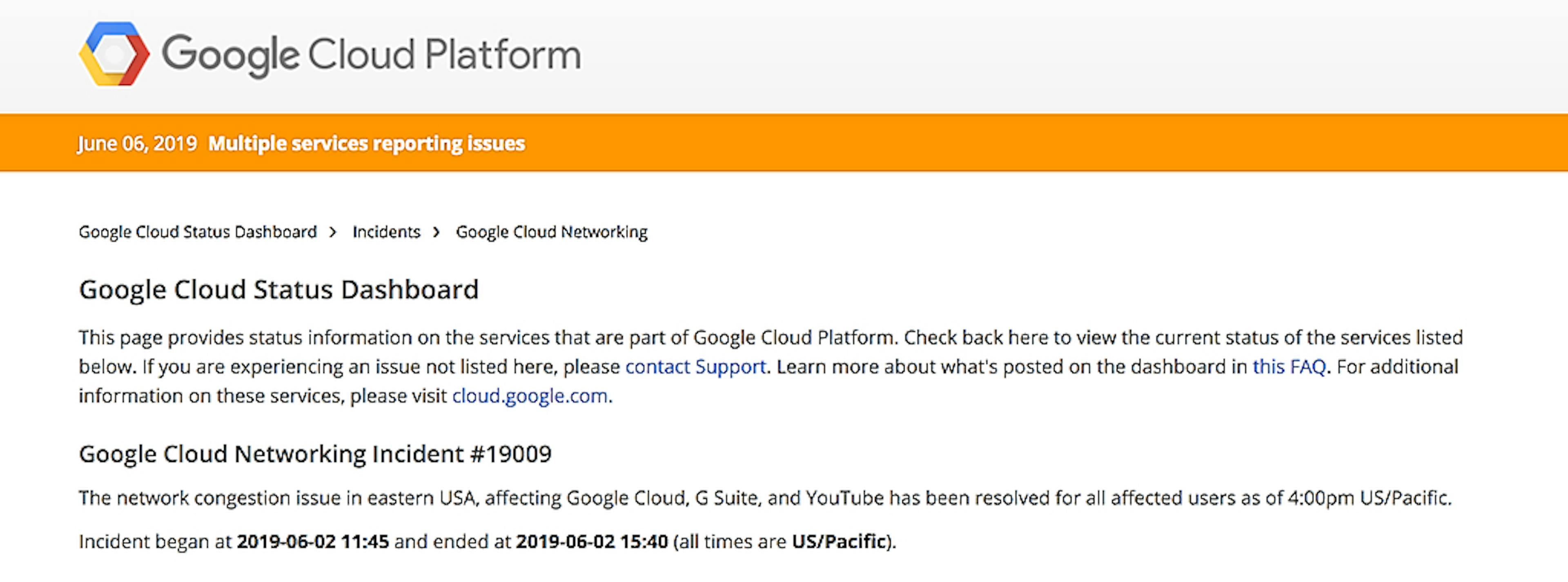Click the Google Cloud Platform header wordmark
Screen dimensions: 1568x582
point(371,54)
